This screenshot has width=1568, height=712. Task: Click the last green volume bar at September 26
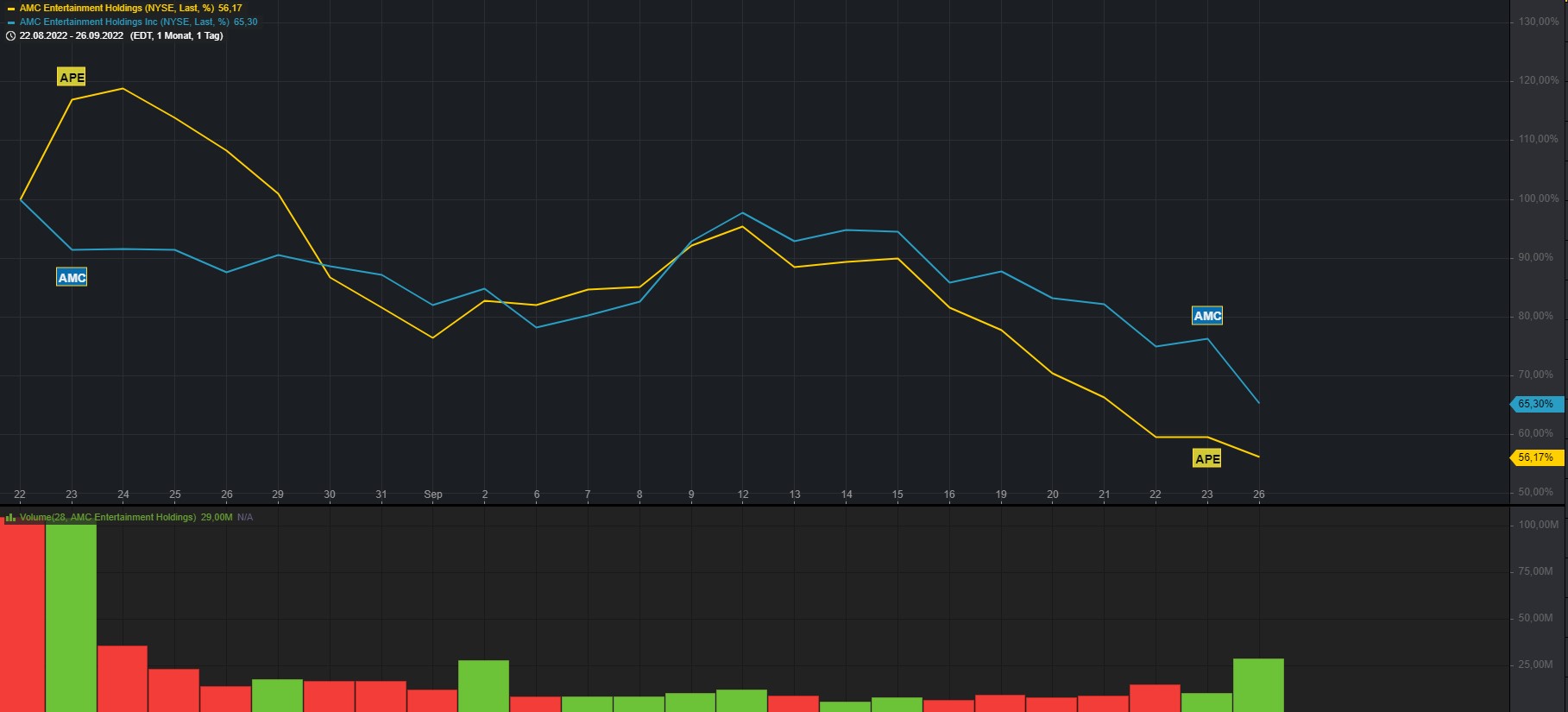(x=1258, y=685)
